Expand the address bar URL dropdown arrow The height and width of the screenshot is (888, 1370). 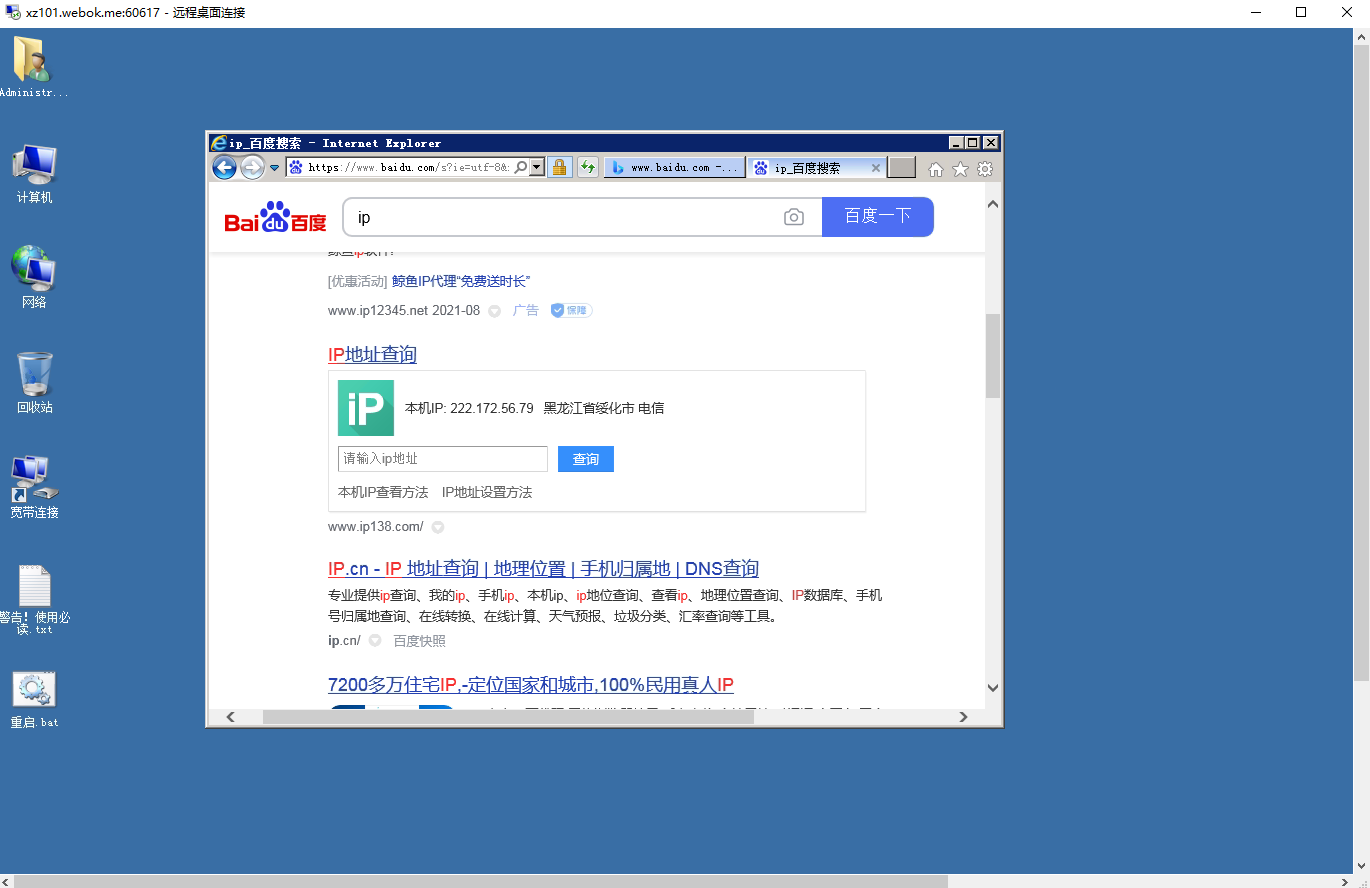click(537, 168)
